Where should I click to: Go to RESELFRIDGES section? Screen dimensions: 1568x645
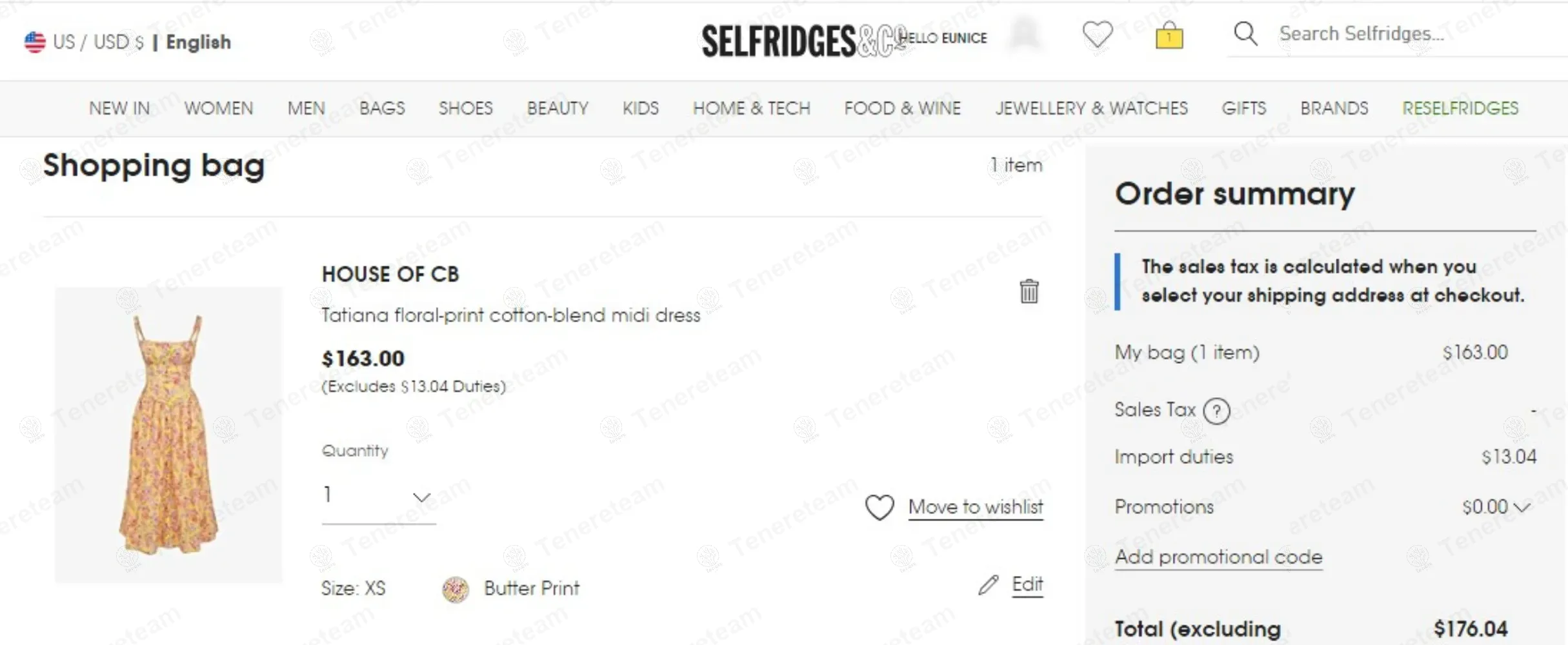coord(1460,108)
